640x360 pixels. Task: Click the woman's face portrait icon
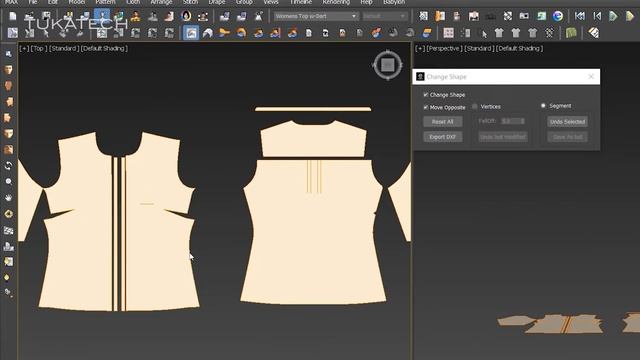point(186,16)
